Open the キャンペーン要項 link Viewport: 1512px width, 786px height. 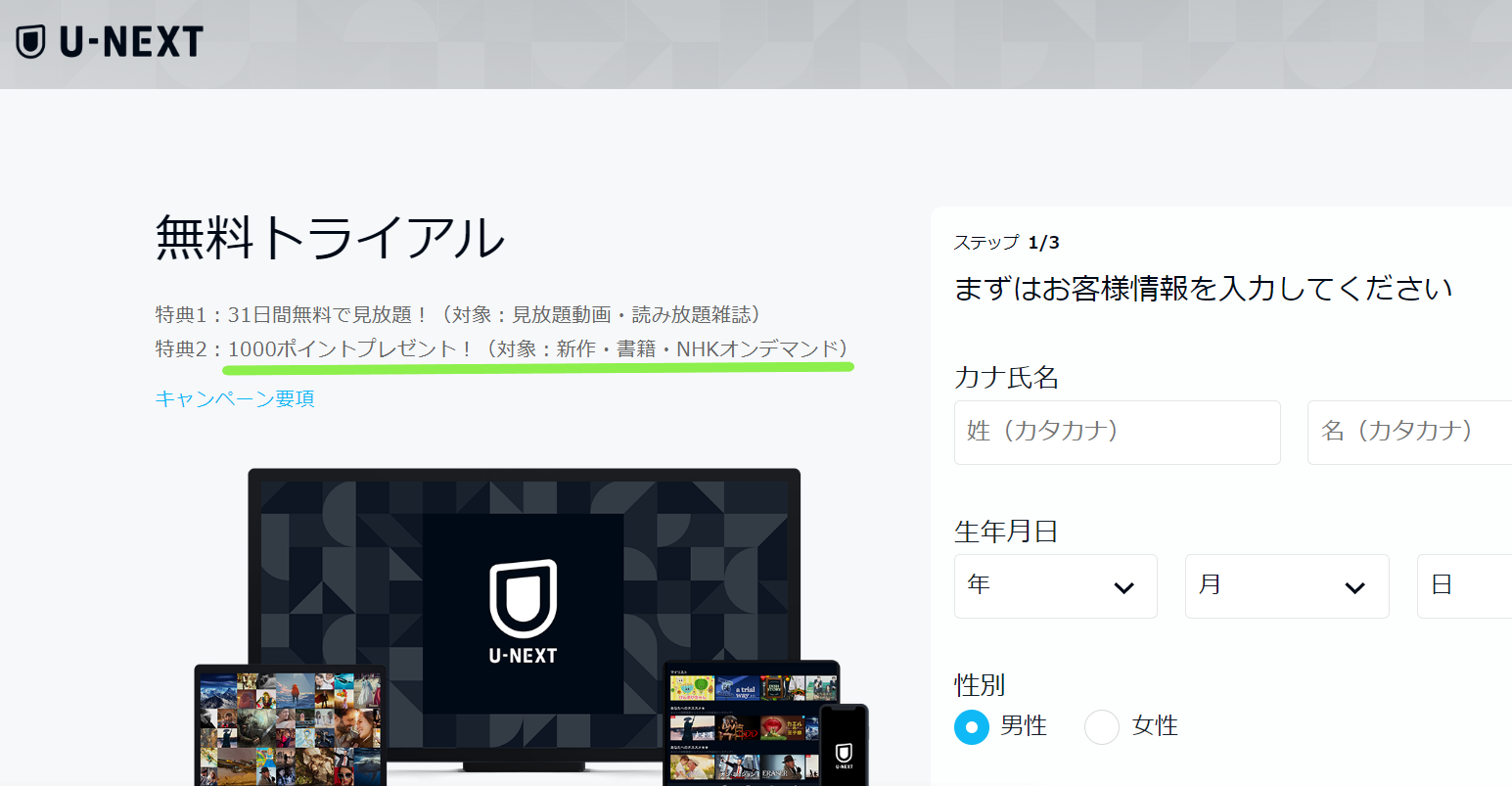(x=235, y=398)
